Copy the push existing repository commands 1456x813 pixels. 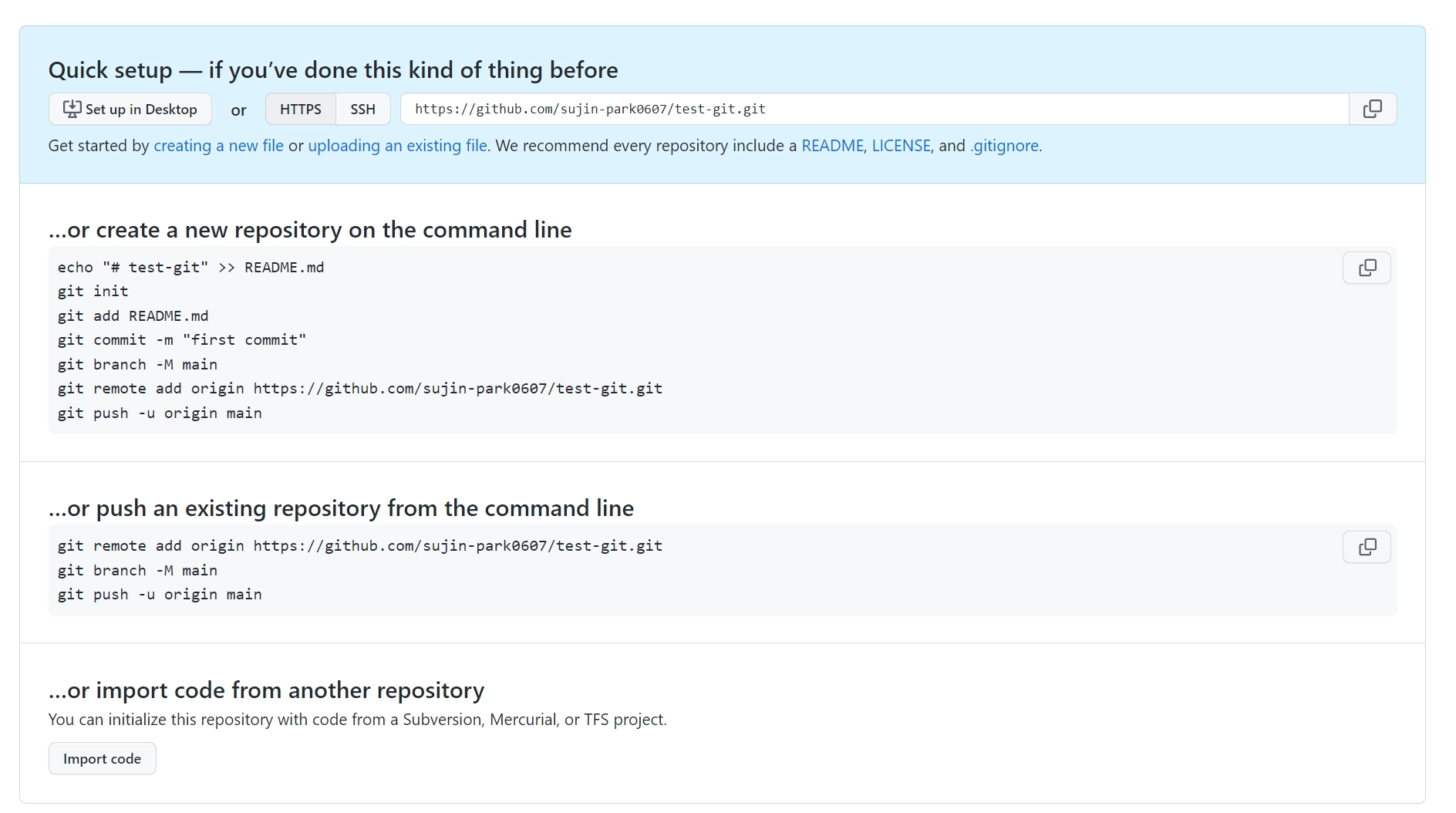(x=1367, y=547)
